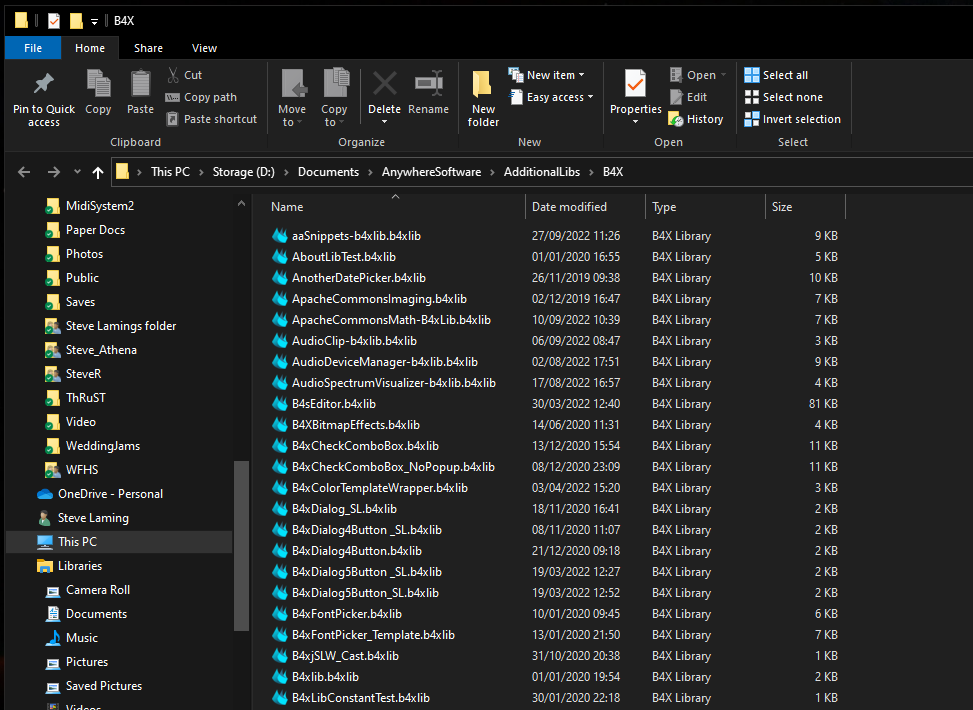
Task: Click the B4sEditor.b4xlib file icon
Action: click(280, 404)
